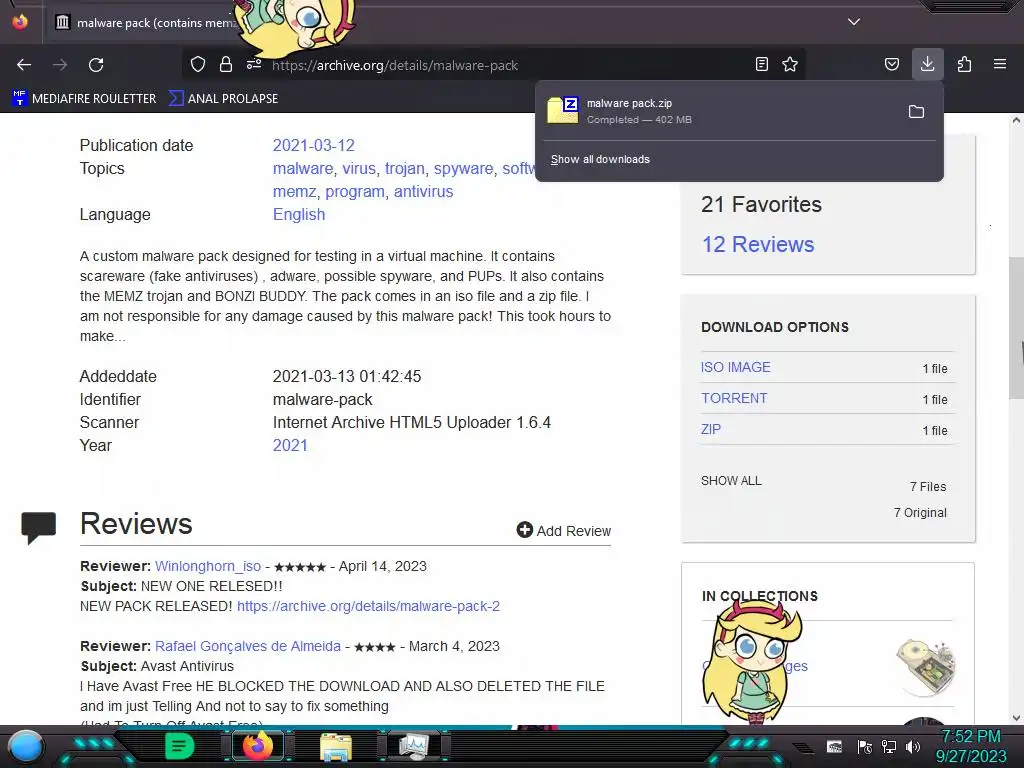The image size is (1024, 768).
Task: Switch to Firefox in taskbar
Action: [257, 746]
